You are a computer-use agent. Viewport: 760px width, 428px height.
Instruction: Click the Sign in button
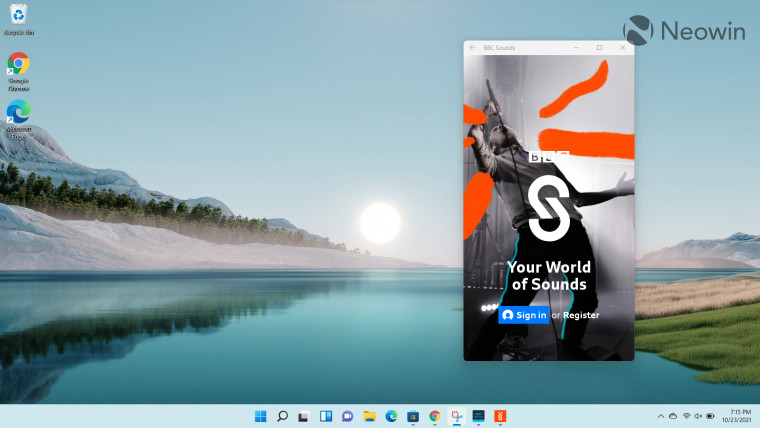[523, 315]
